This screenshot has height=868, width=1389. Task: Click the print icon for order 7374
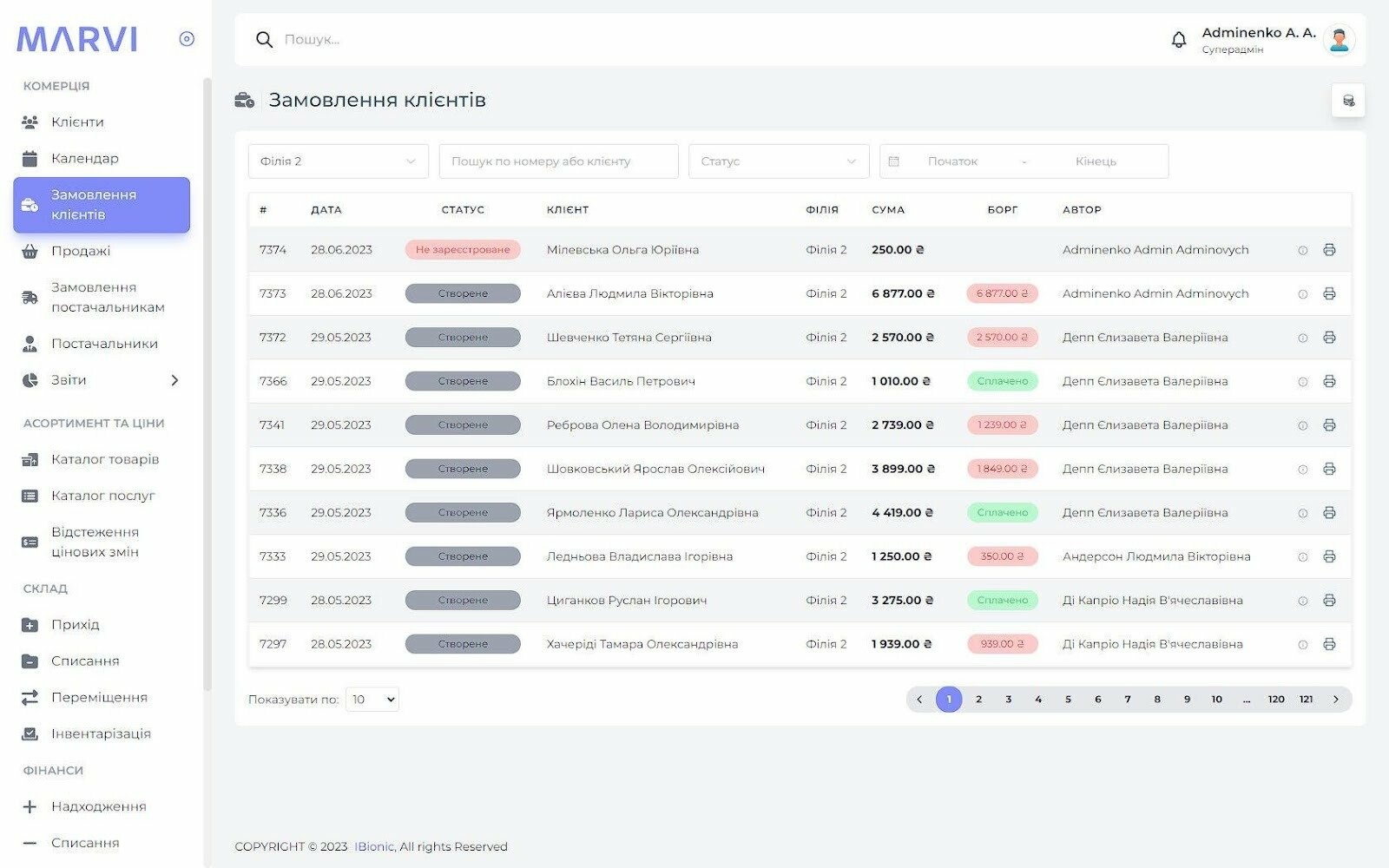[1329, 250]
